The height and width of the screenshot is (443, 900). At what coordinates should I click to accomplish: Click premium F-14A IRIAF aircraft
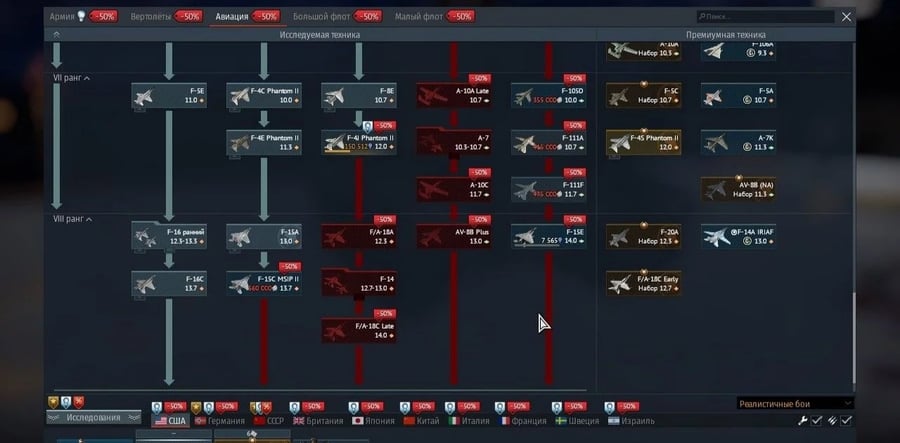pyautogui.click(x=738, y=236)
